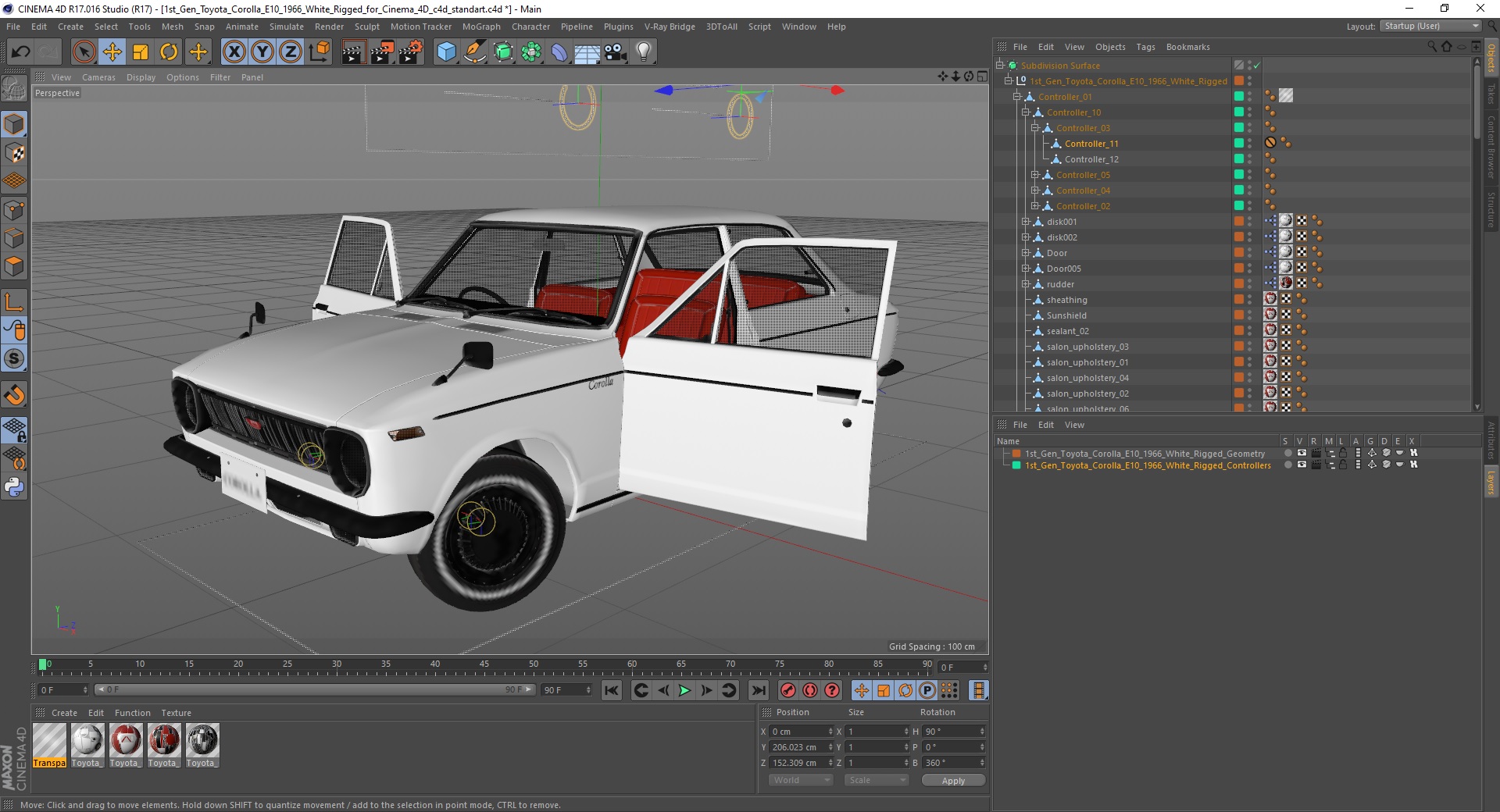Open the Bend deformer icon
Image resolution: width=1500 pixels, height=812 pixels.
[559, 52]
